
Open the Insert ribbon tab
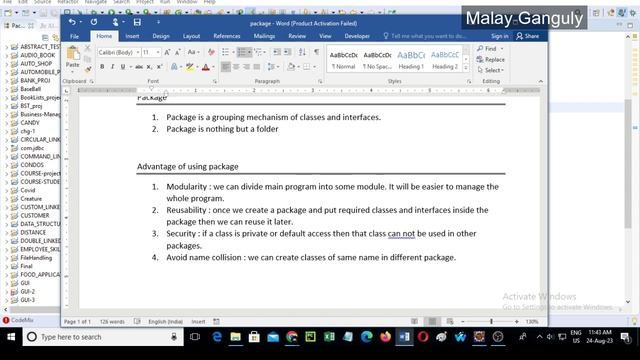[132, 36]
